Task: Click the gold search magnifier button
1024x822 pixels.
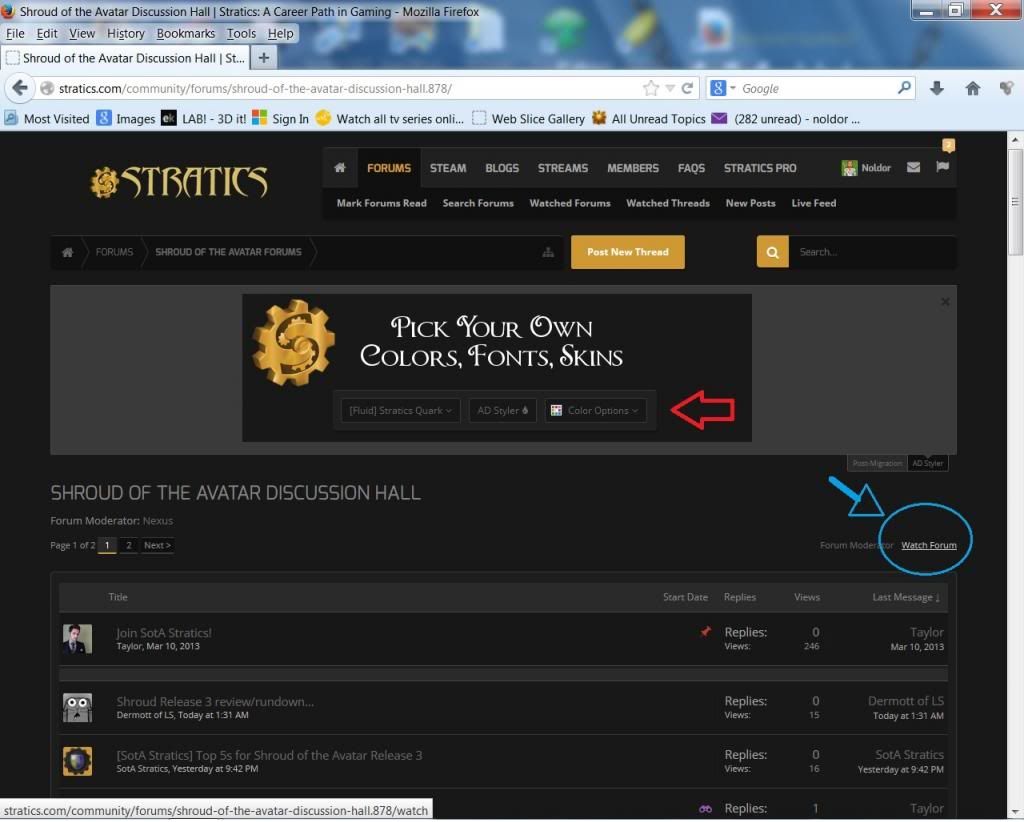Action: click(773, 252)
